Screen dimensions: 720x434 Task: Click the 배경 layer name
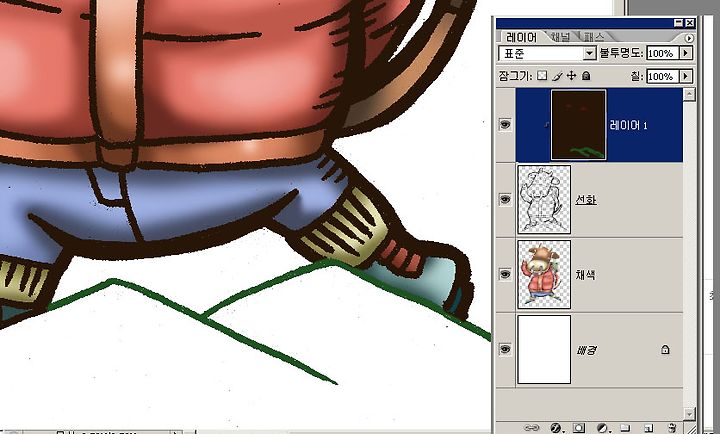coord(586,350)
